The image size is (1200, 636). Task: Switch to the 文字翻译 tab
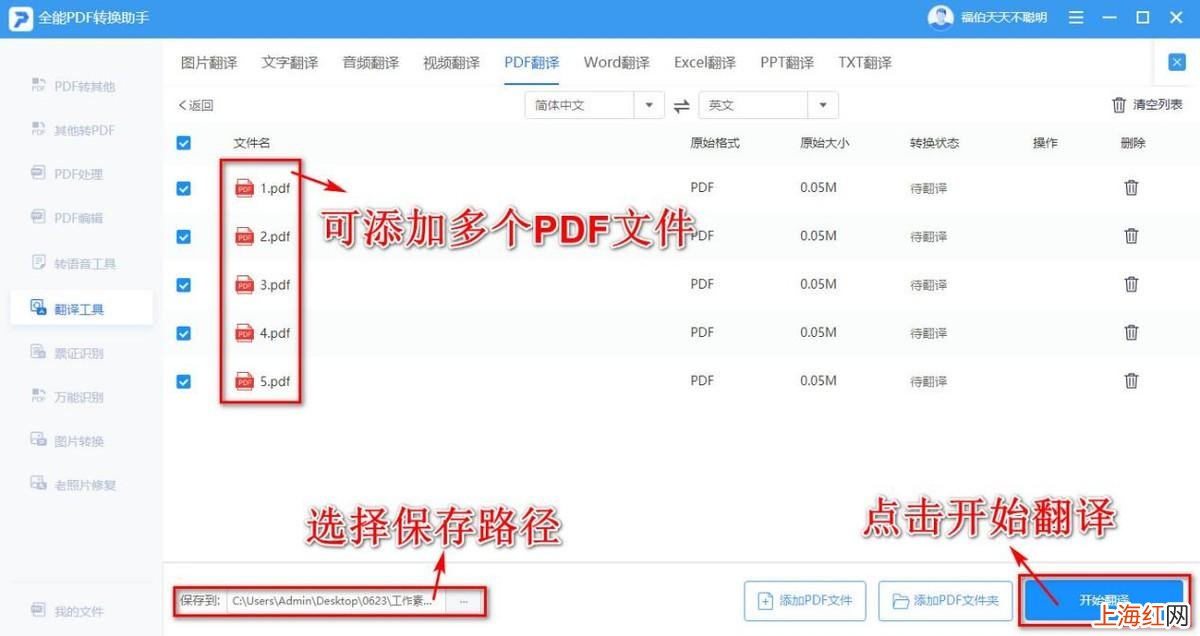pos(290,62)
